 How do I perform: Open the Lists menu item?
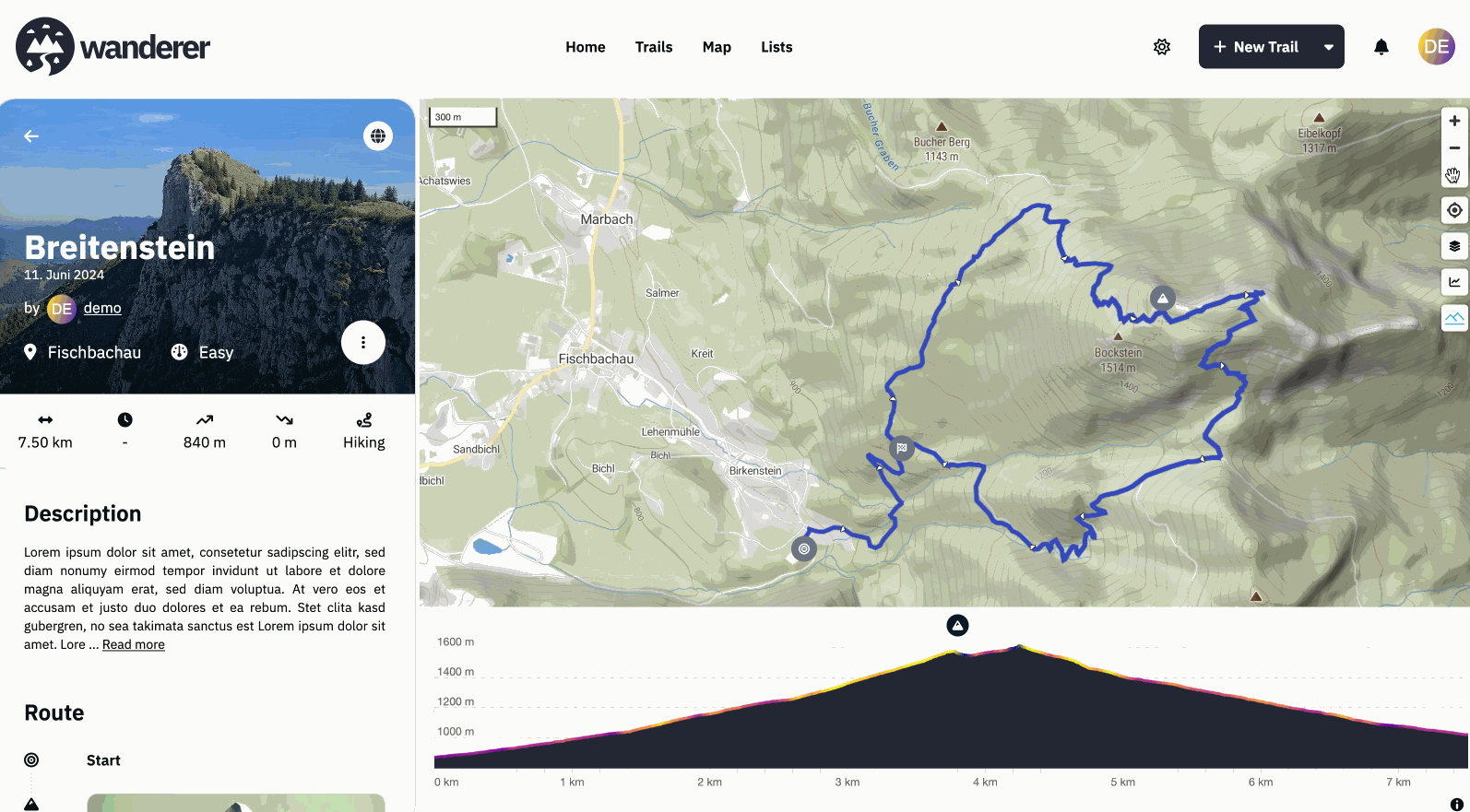[776, 47]
